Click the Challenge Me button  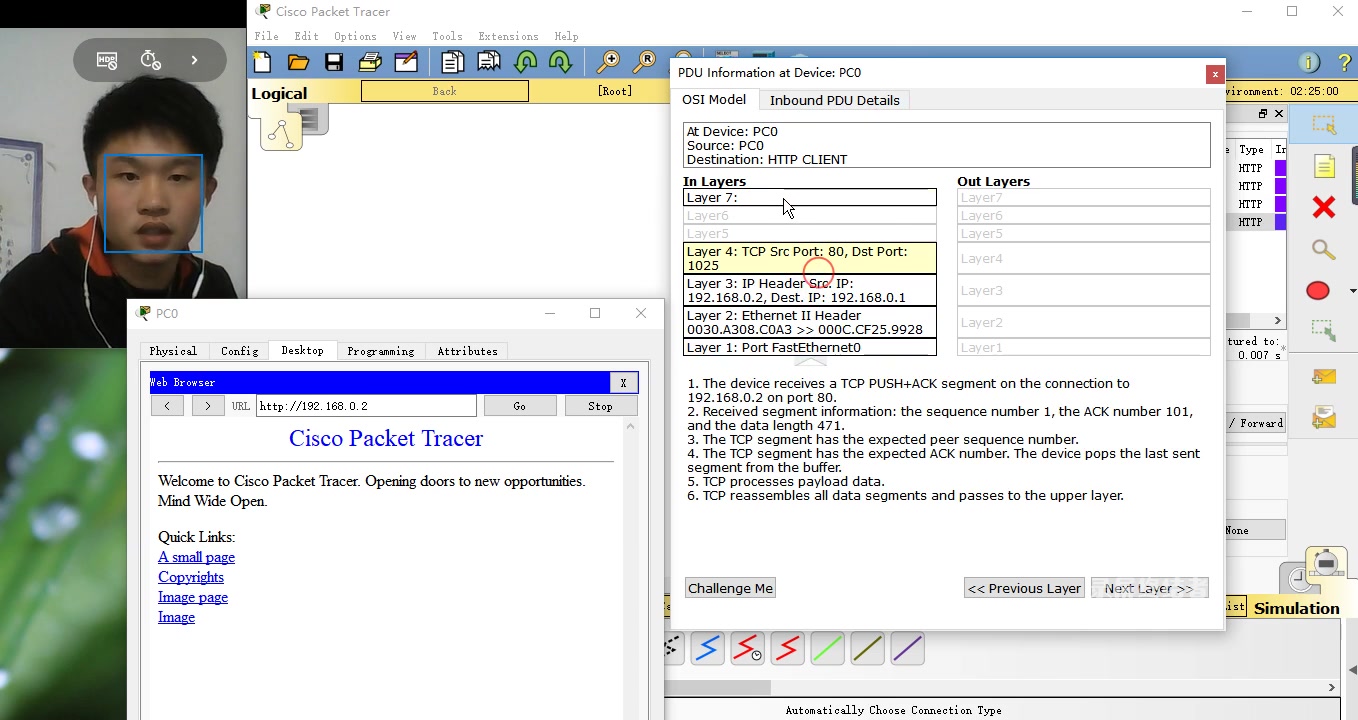[x=730, y=588]
